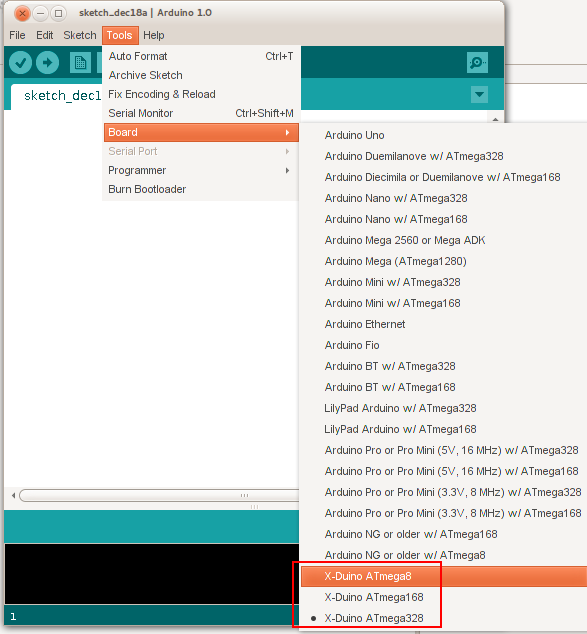This screenshot has width=587, height=634.
Task: Select X-Duino ATmega168 board
Action: (444, 598)
